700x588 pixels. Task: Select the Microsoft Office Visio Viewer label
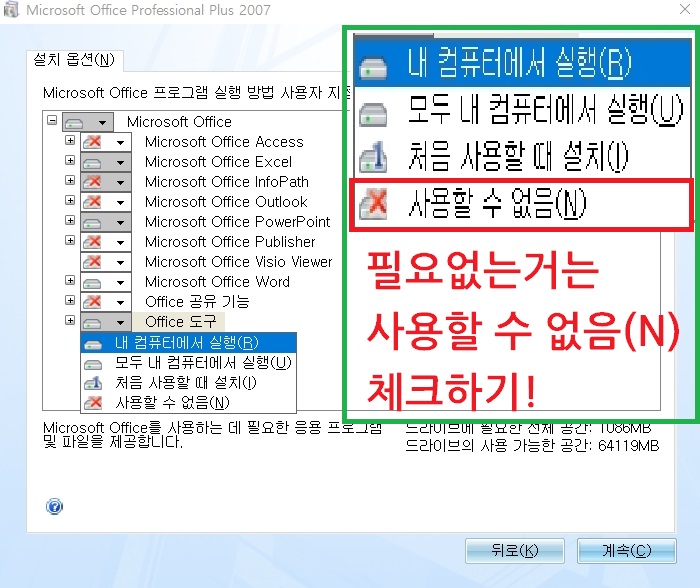(x=238, y=262)
